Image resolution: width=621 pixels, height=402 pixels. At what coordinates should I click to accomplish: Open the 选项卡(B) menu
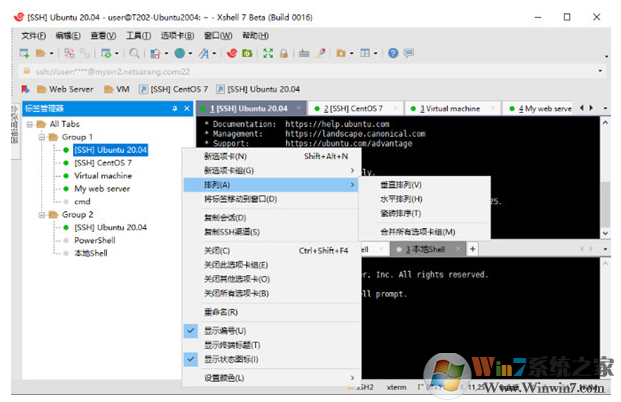click(x=177, y=36)
